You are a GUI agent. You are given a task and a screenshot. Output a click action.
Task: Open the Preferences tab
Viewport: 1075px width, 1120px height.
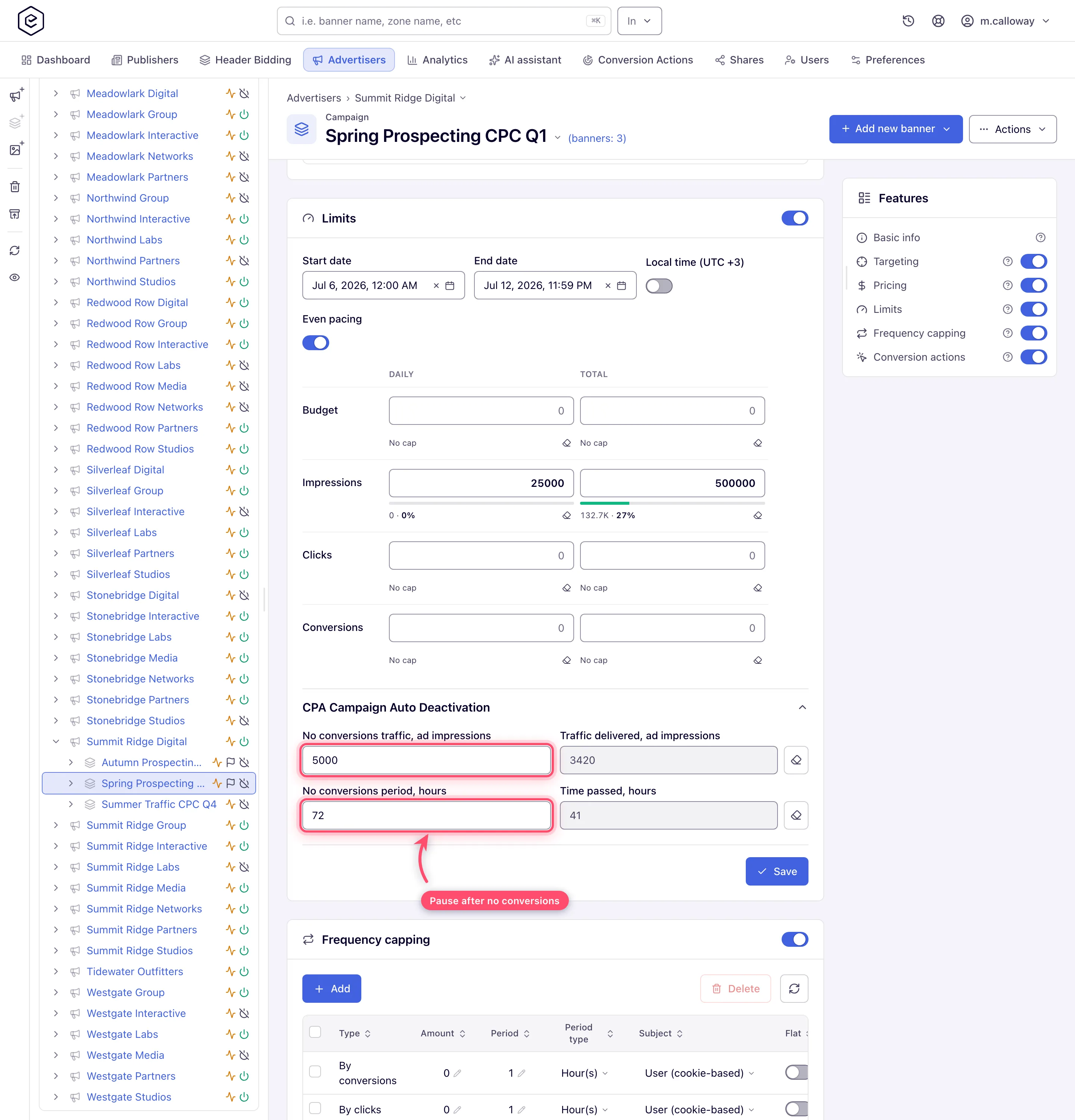[x=888, y=60]
